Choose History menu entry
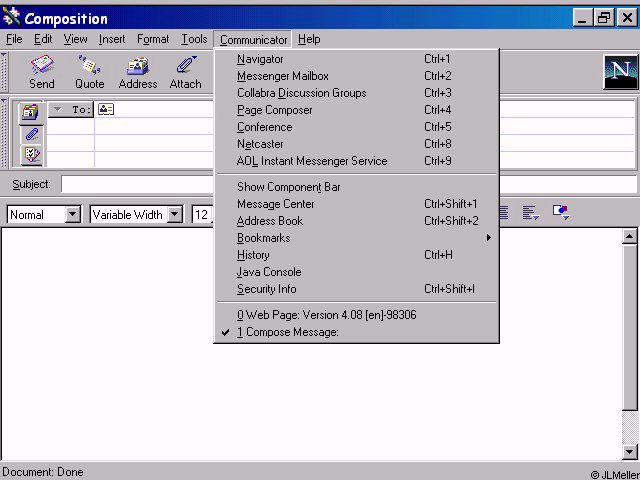 click(x=356, y=255)
